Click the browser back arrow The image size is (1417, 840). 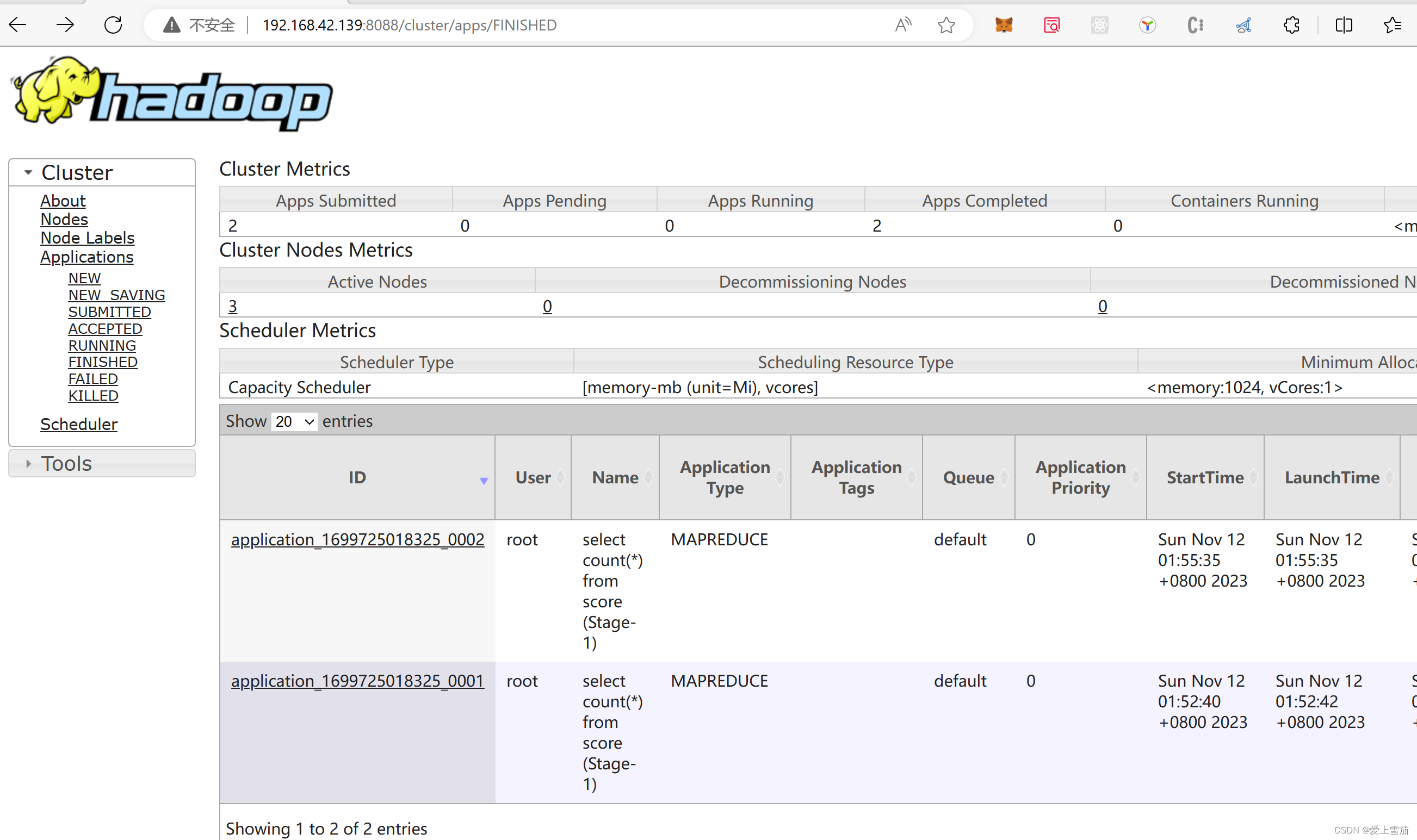pyautogui.click(x=18, y=25)
